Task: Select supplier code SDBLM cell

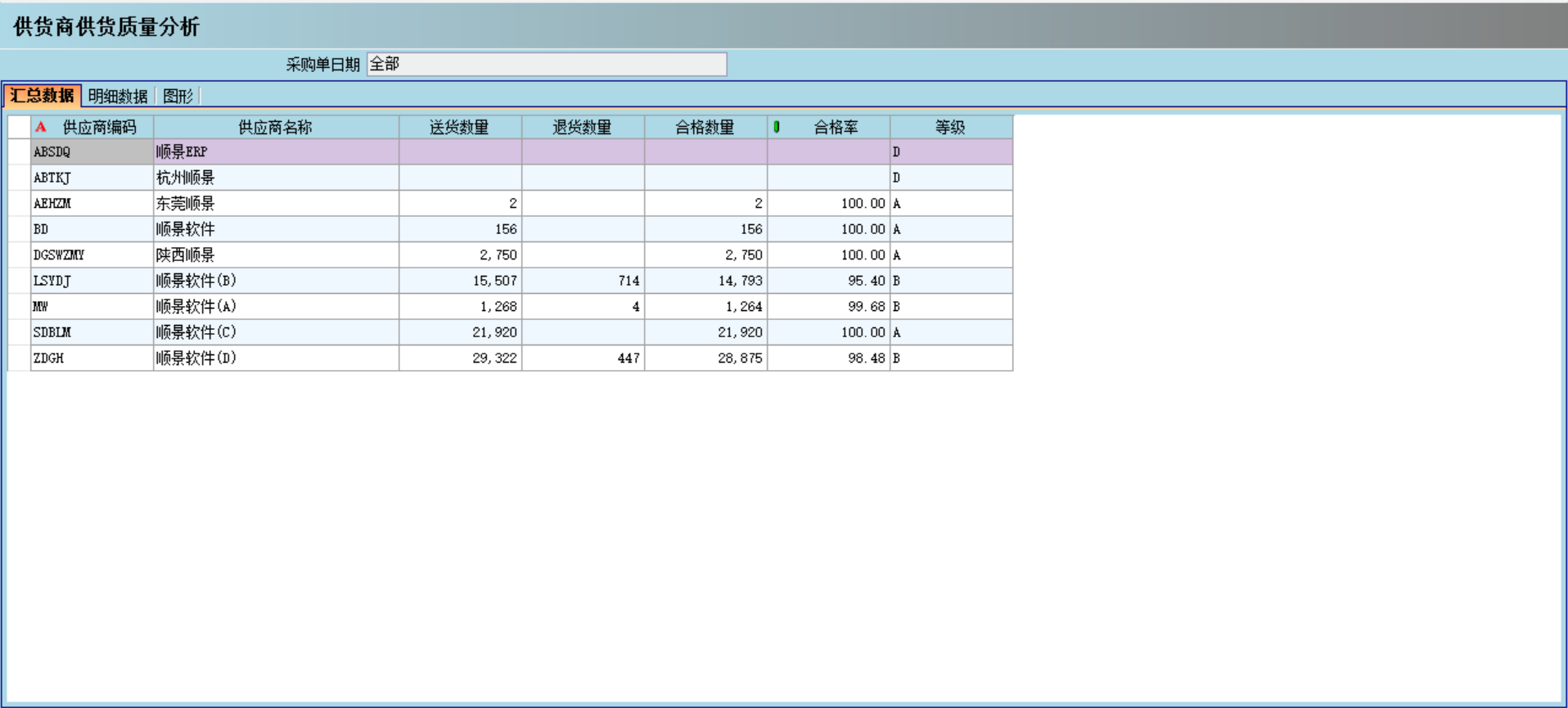Action: click(x=92, y=332)
